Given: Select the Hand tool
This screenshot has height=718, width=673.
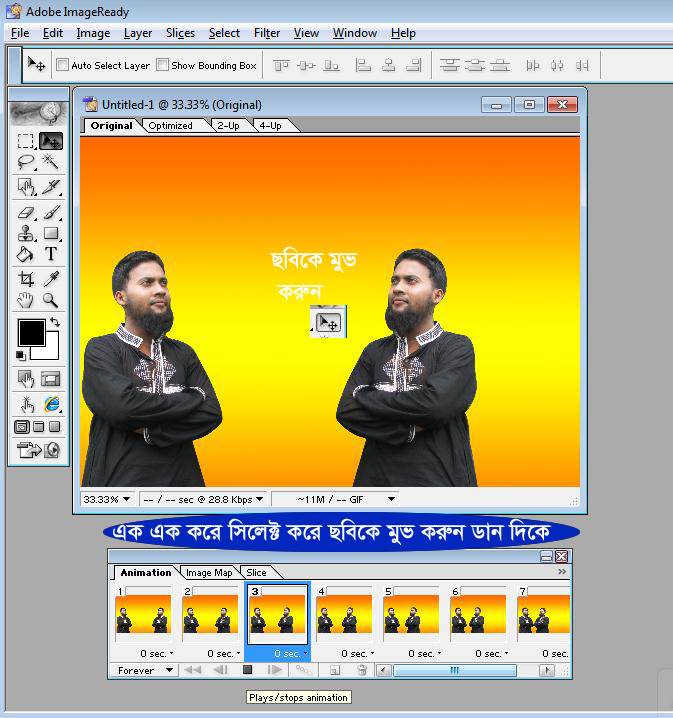Looking at the screenshot, I should click(26, 300).
